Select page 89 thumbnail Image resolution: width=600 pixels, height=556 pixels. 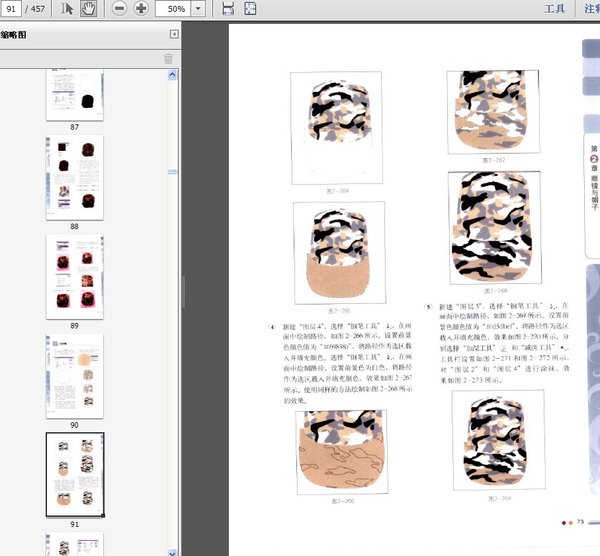[x=74, y=270]
